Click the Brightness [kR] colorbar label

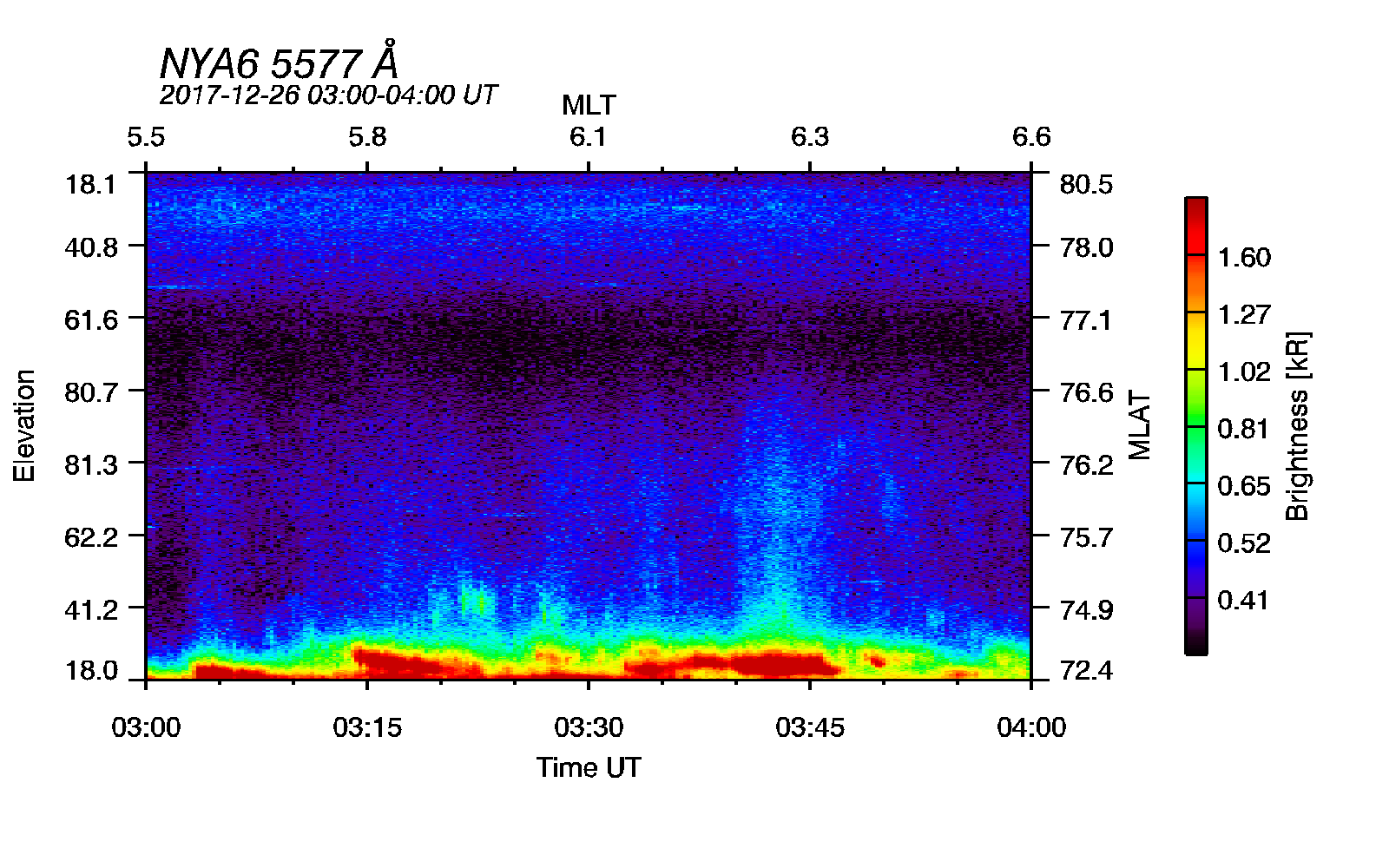point(1298,425)
